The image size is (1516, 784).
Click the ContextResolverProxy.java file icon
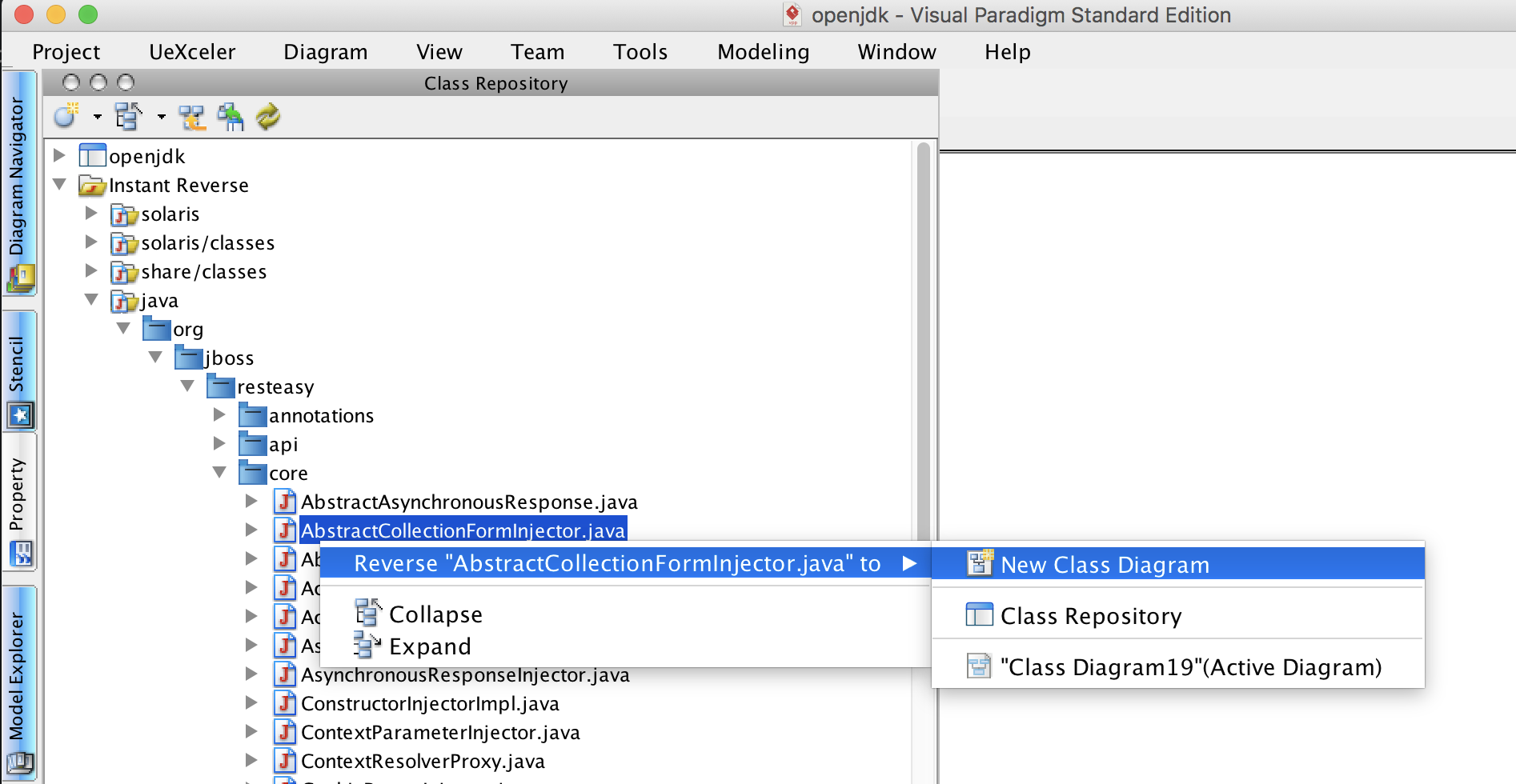(x=285, y=761)
